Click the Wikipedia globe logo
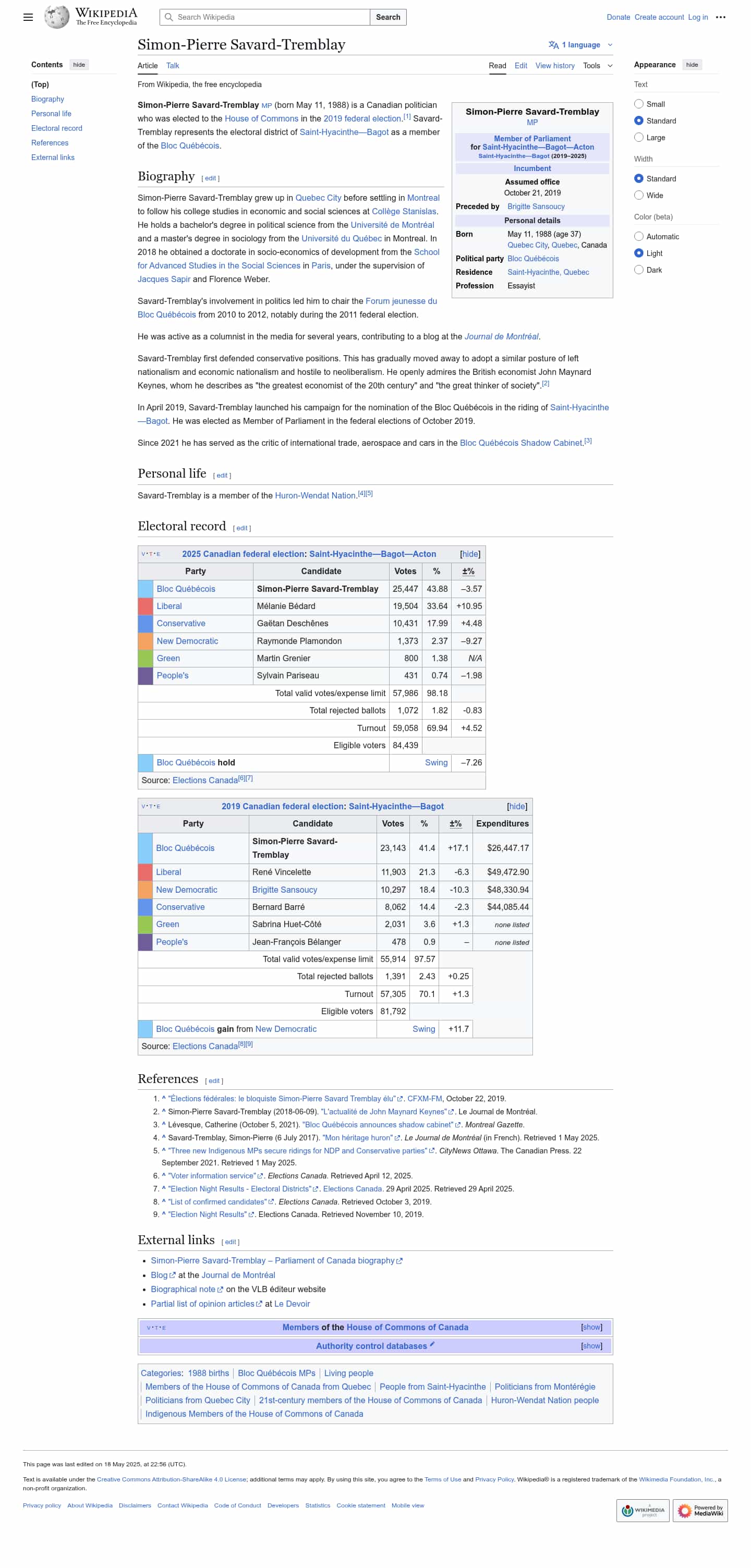This screenshot has width=751, height=1568. point(57,17)
